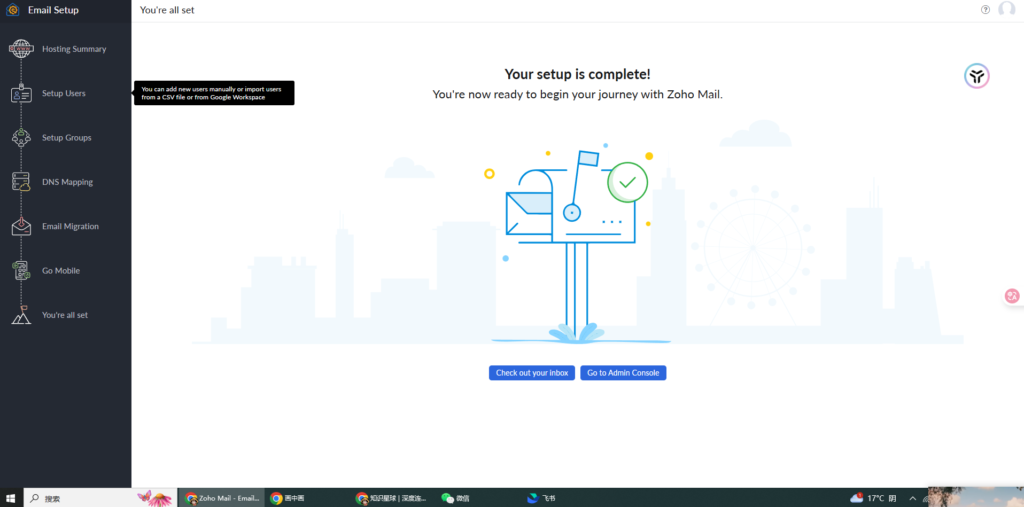Click the Setup Users tooltip about CSV import
Viewport: 1024px width, 507px height.
click(214, 93)
